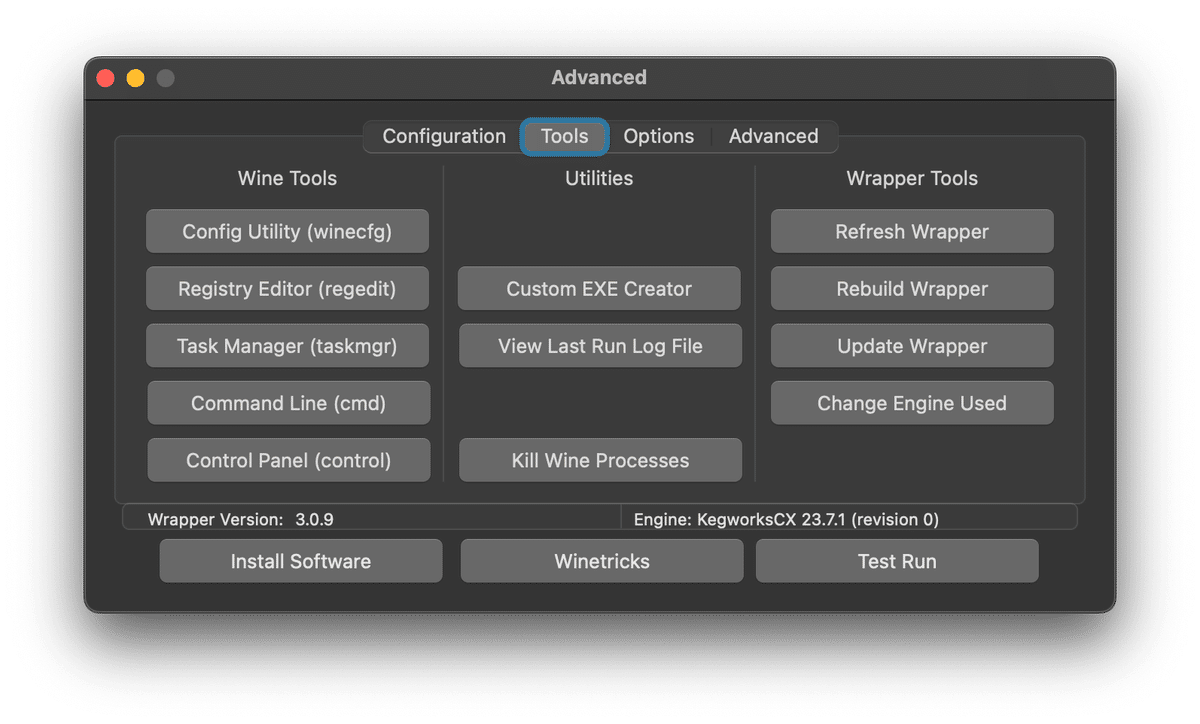This screenshot has width=1200, height=724.
Task: Launch Config Utility (winecfg)
Action: [287, 231]
